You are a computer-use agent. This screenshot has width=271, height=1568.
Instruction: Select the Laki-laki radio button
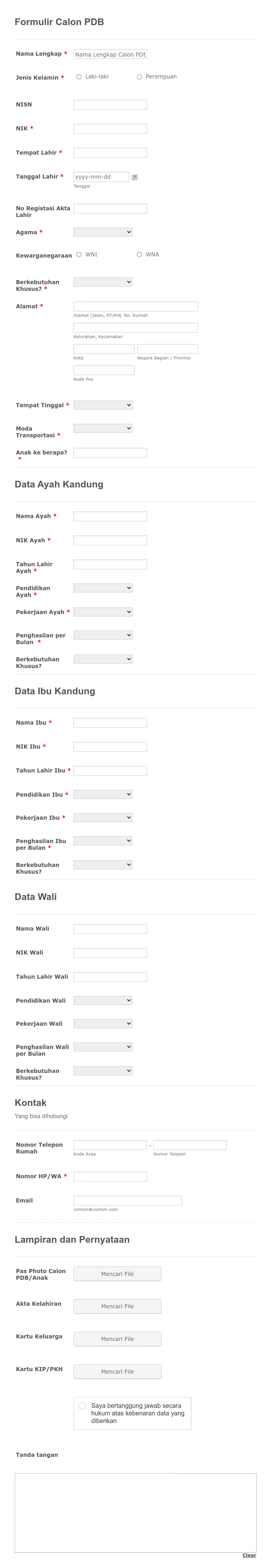pyautogui.click(x=79, y=77)
